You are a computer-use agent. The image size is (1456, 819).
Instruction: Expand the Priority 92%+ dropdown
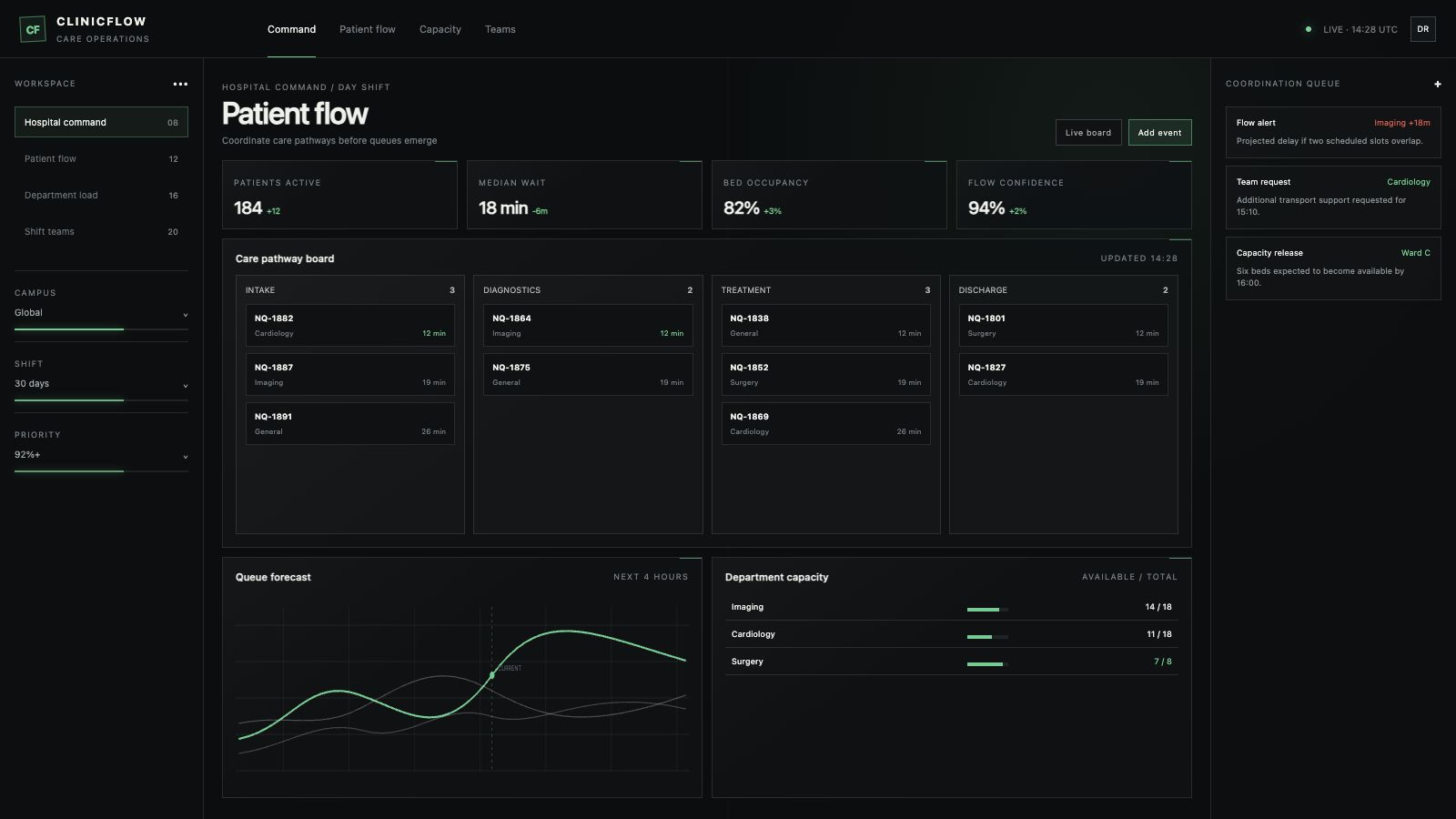coord(101,455)
